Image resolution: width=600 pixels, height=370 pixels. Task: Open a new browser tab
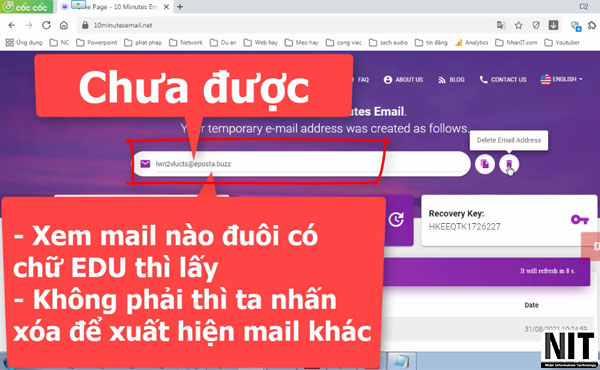click(180, 7)
